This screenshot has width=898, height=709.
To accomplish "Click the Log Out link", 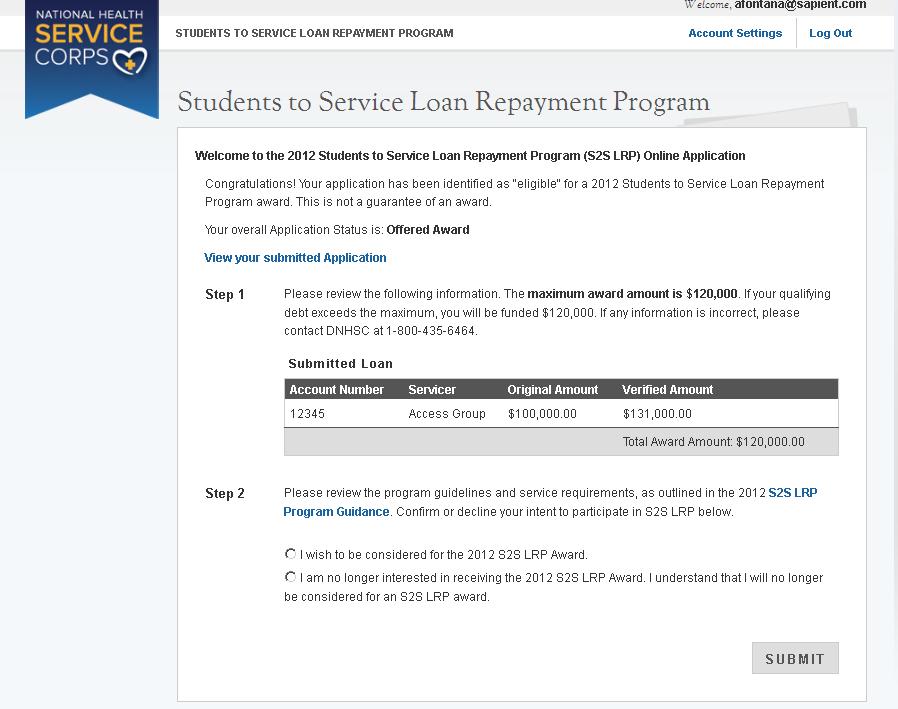I will pos(830,33).
